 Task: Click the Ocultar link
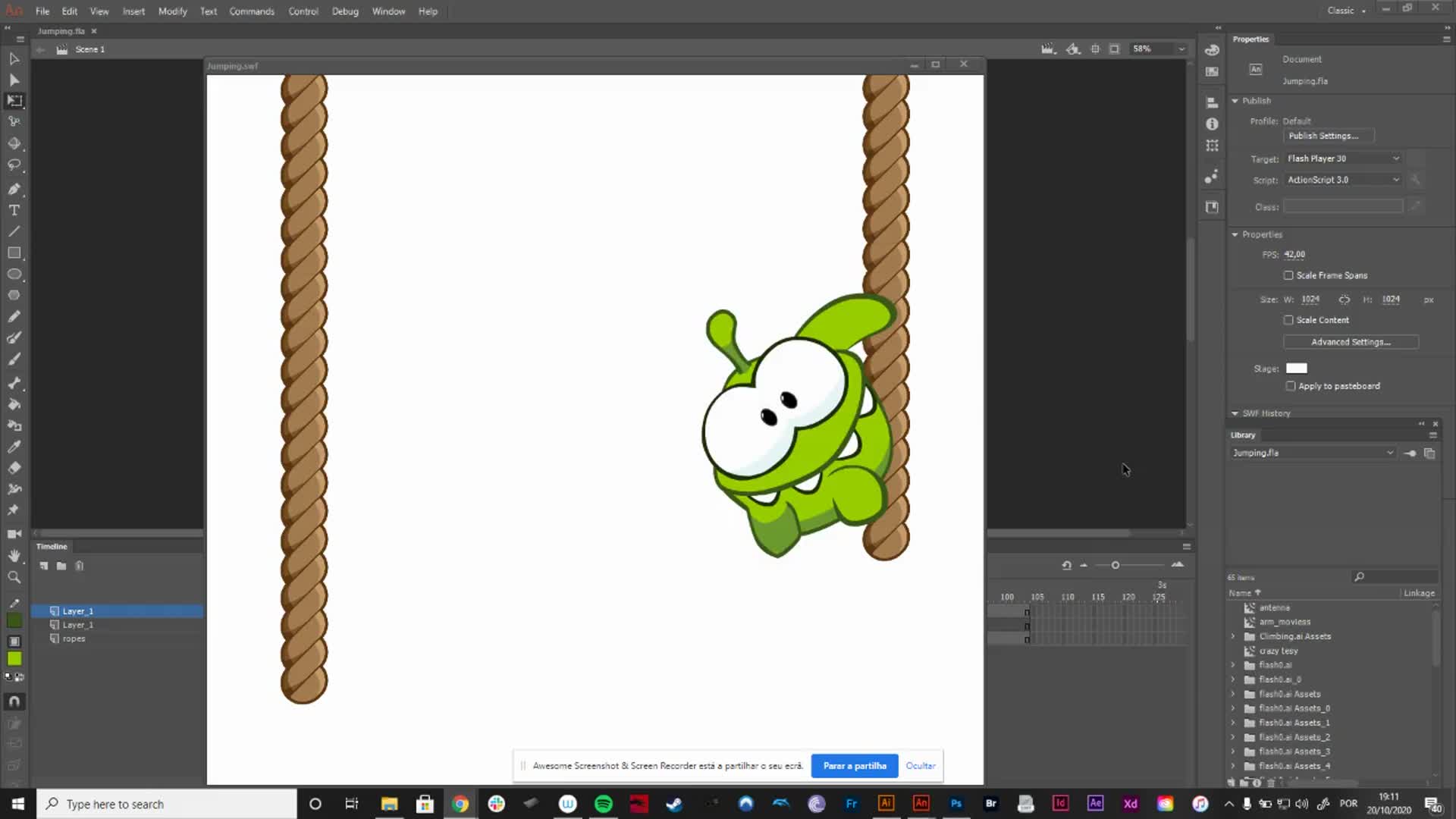click(921, 766)
